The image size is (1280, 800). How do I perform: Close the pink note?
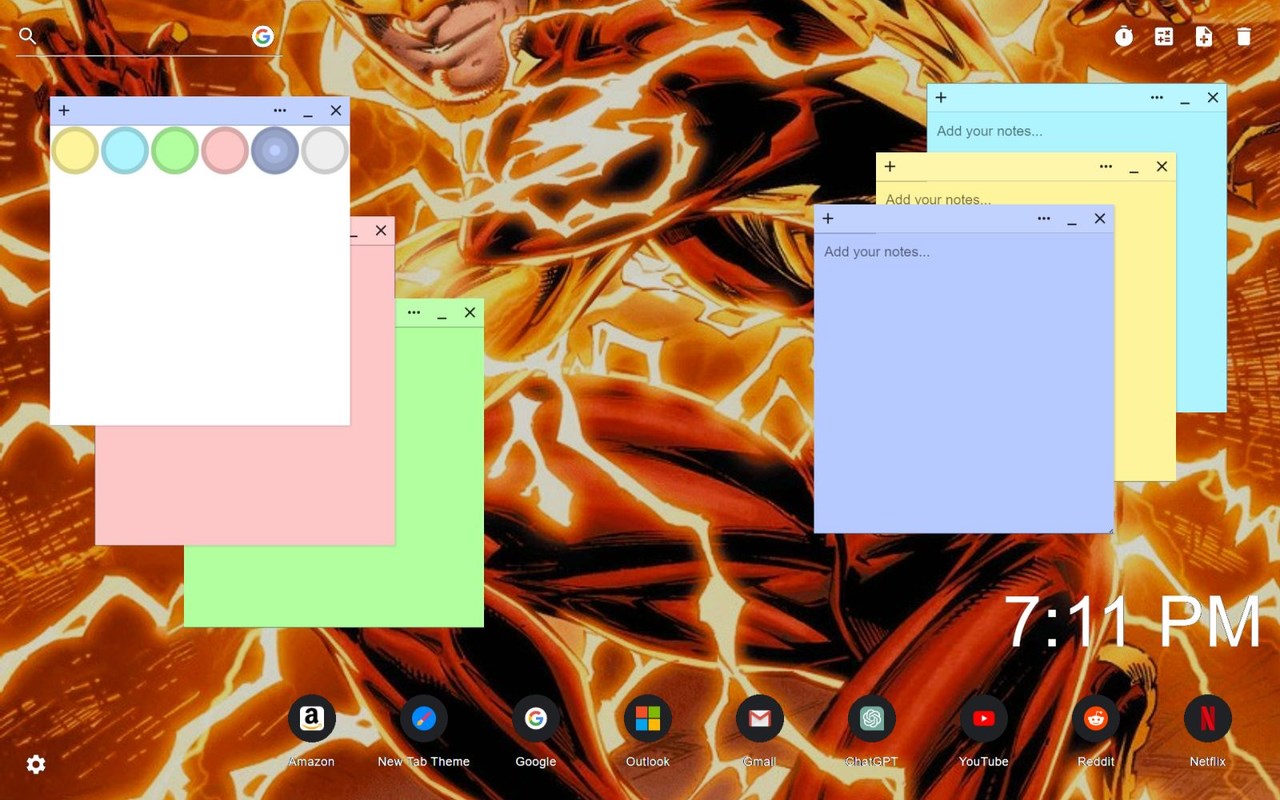pyautogui.click(x=381, y=231)
